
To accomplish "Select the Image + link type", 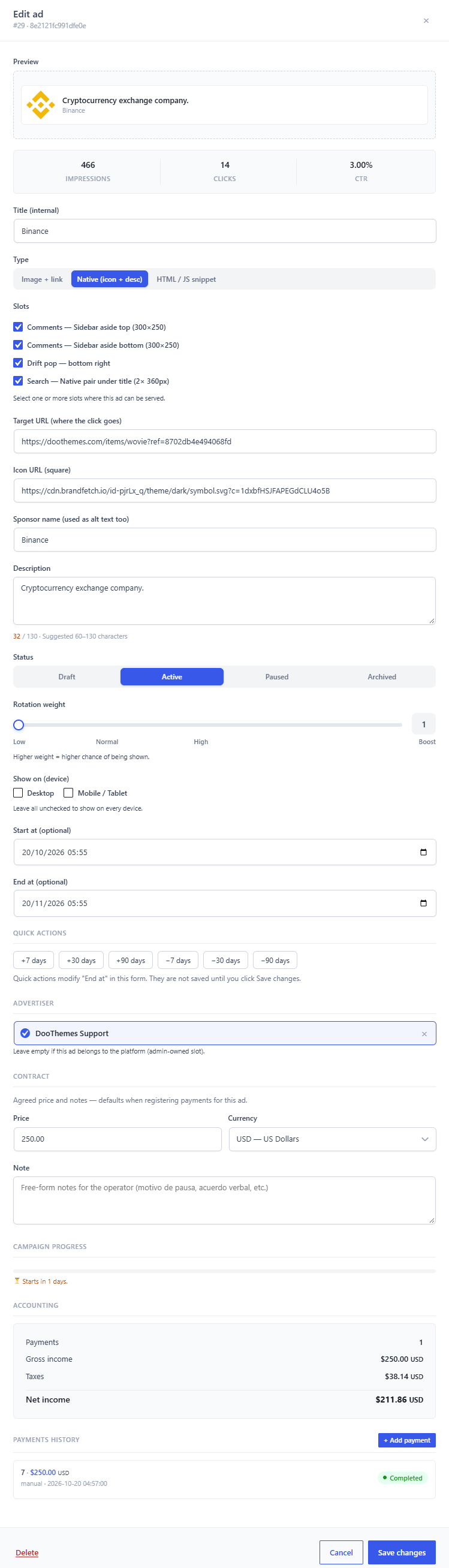I will [x=42, y=279].
